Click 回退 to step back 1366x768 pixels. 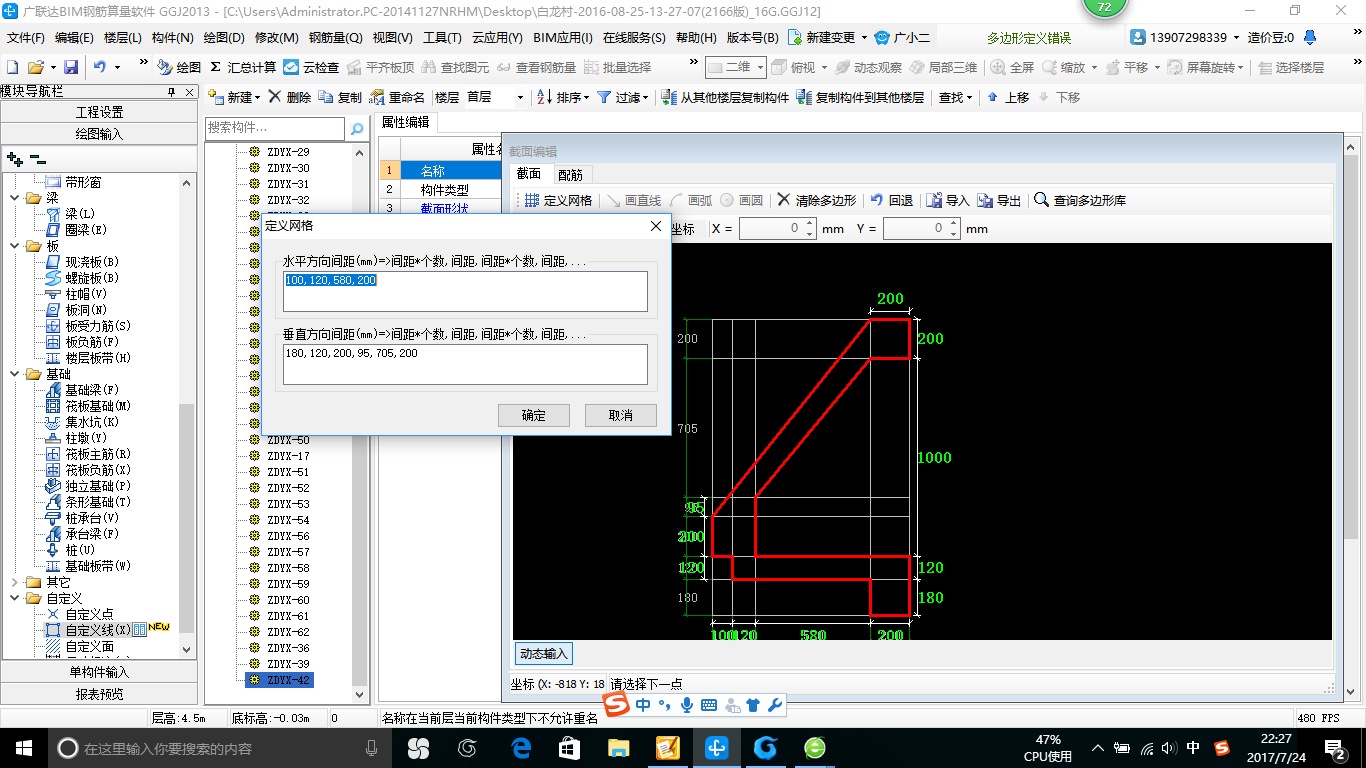892,200
